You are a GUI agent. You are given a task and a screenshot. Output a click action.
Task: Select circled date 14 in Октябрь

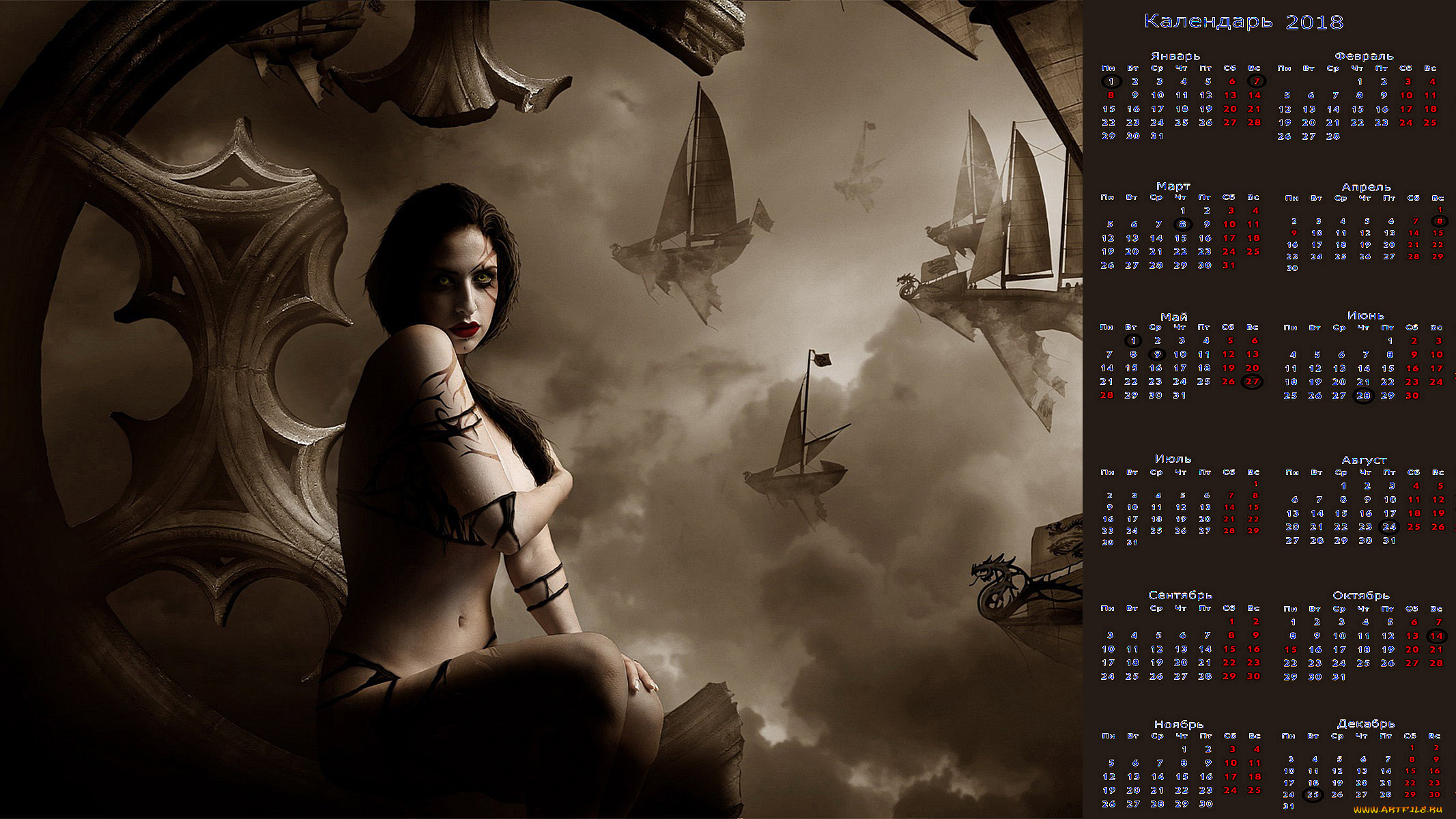1436,636
